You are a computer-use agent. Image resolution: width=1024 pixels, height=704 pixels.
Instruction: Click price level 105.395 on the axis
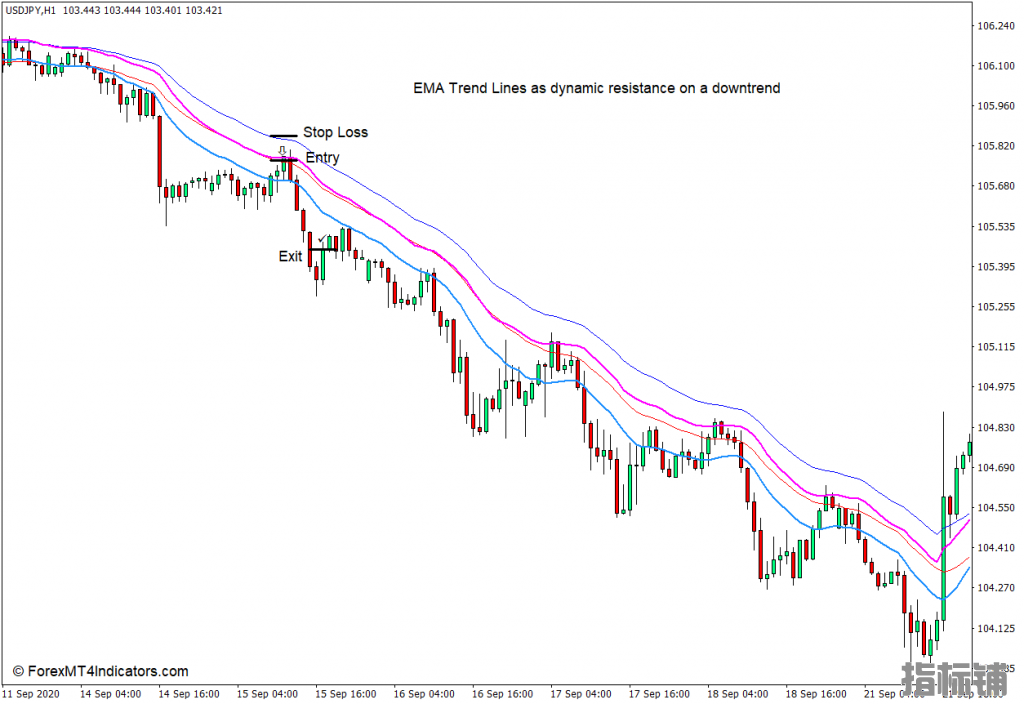[996, 266]
